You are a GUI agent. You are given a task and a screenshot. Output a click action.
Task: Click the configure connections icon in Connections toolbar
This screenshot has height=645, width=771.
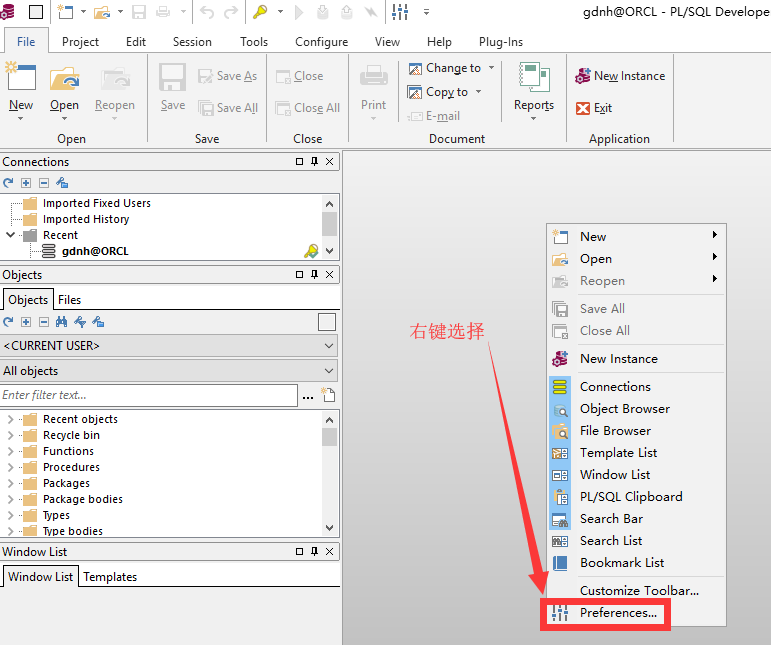[x=62, y=183]
